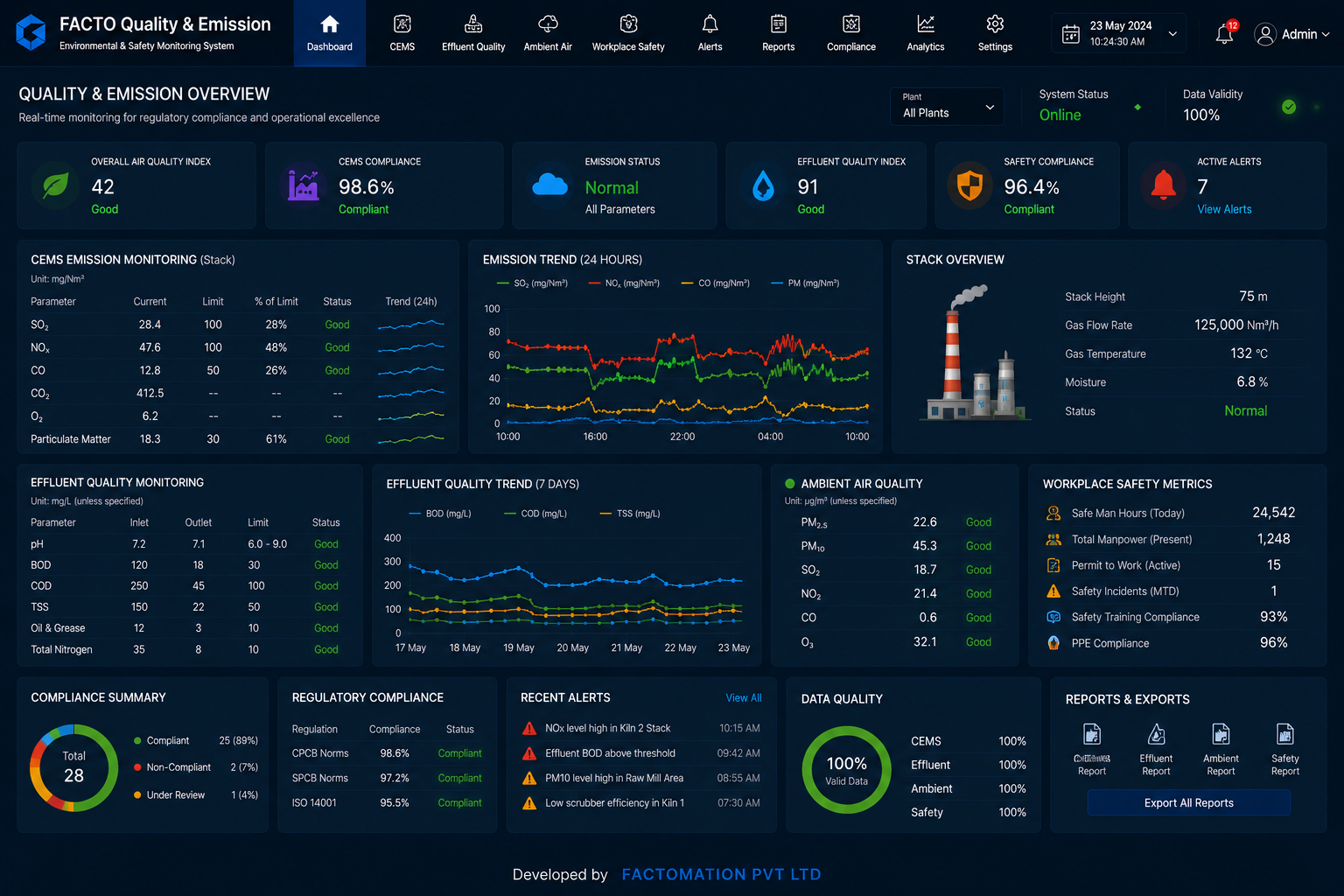
Task: Go to Effluent Quality section
Action: click(x=473, y=33)
